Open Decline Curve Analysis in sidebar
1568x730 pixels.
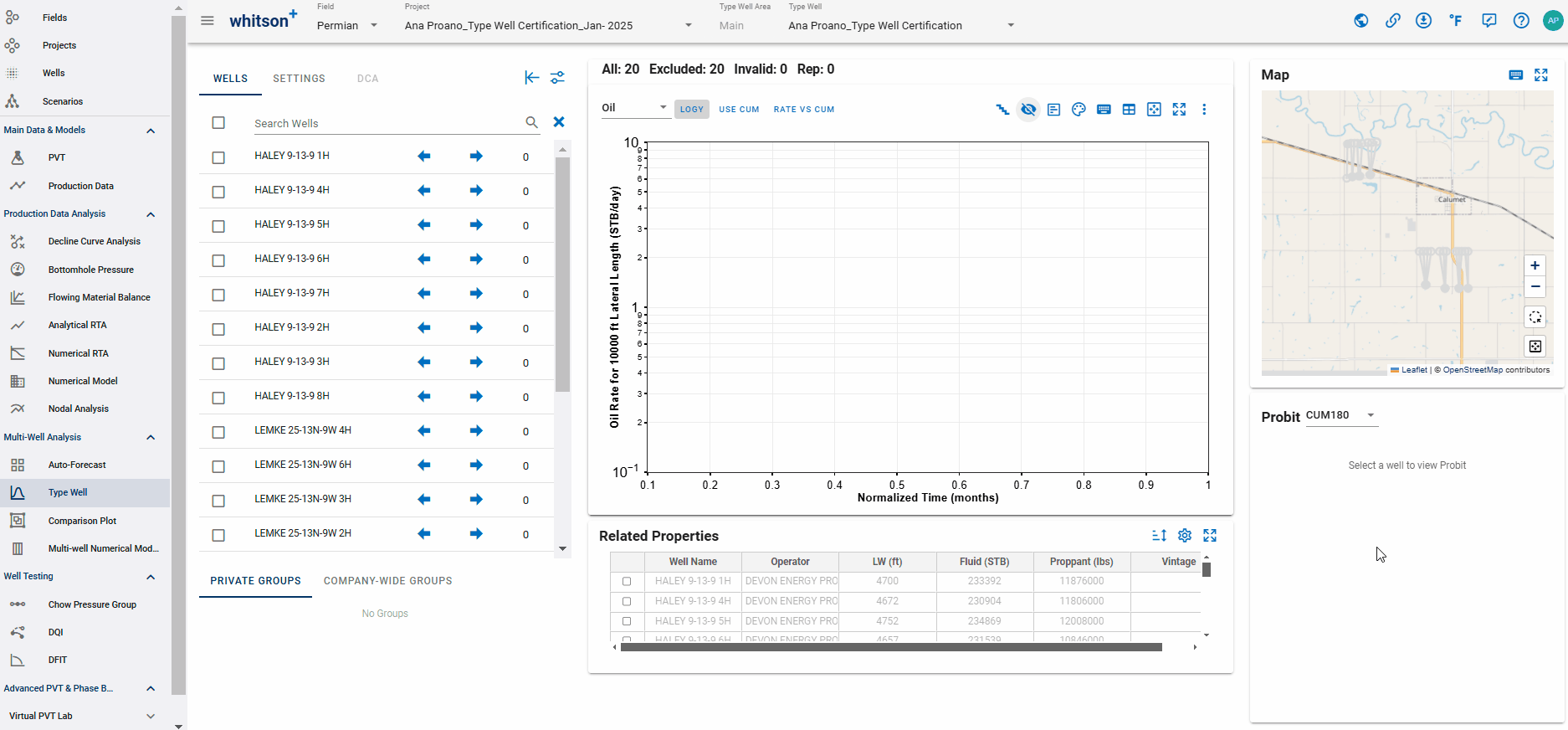tap(95, 241)
